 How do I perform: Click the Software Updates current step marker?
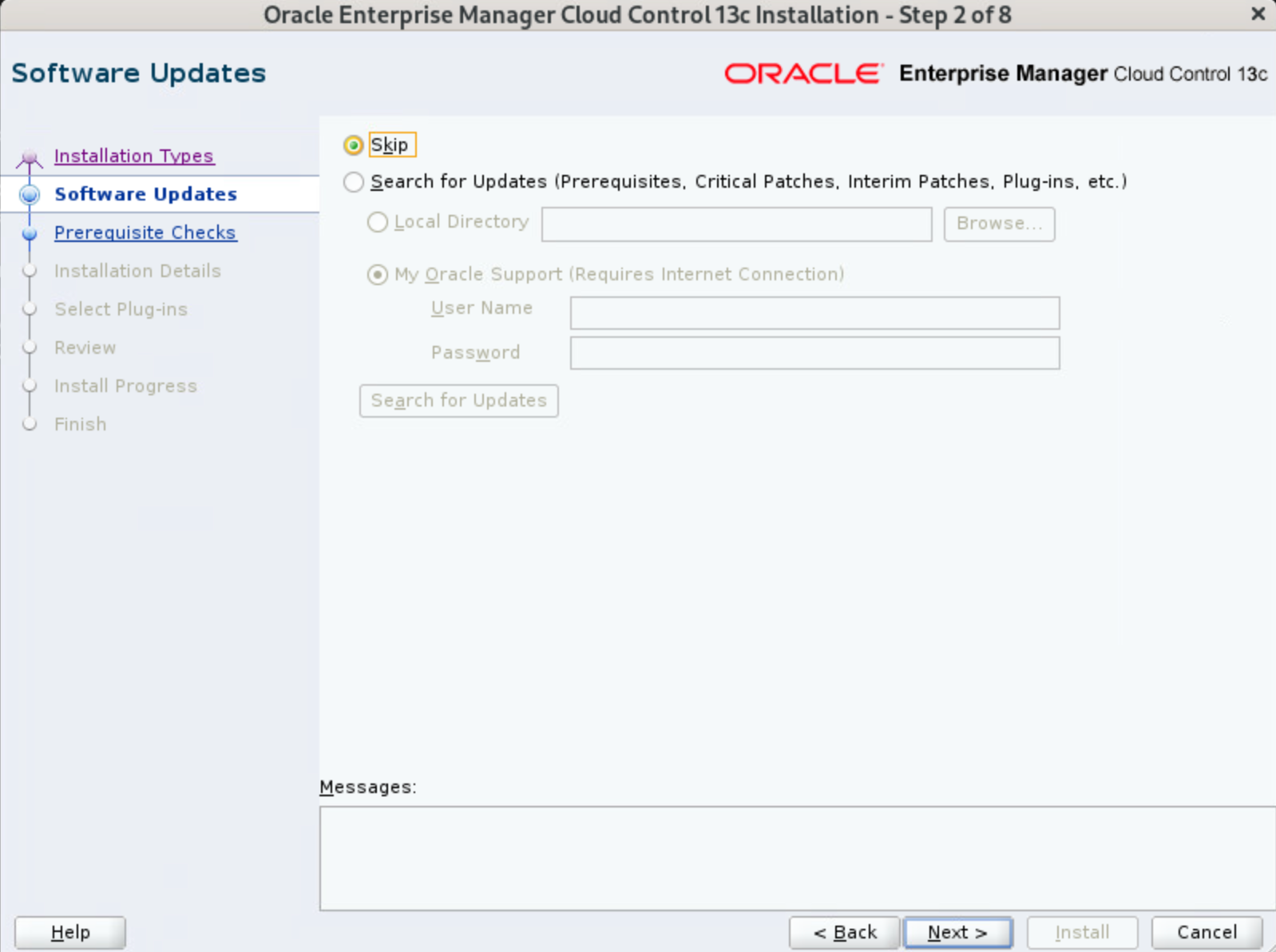(30, 194)
